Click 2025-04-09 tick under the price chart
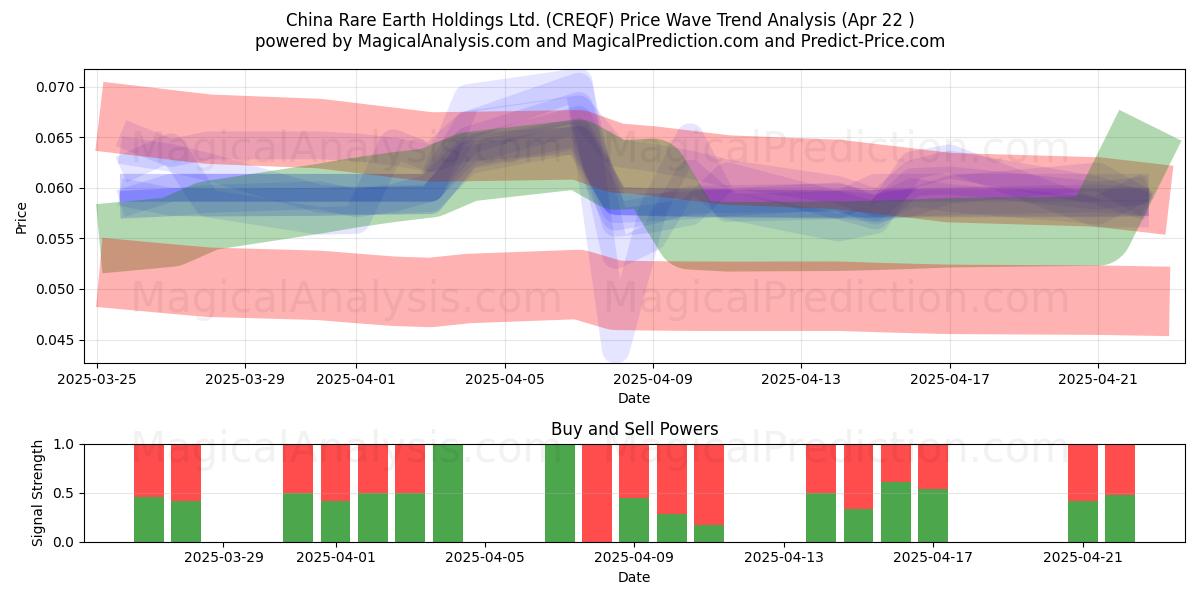Screen dimensions: 1200x600 653,379
